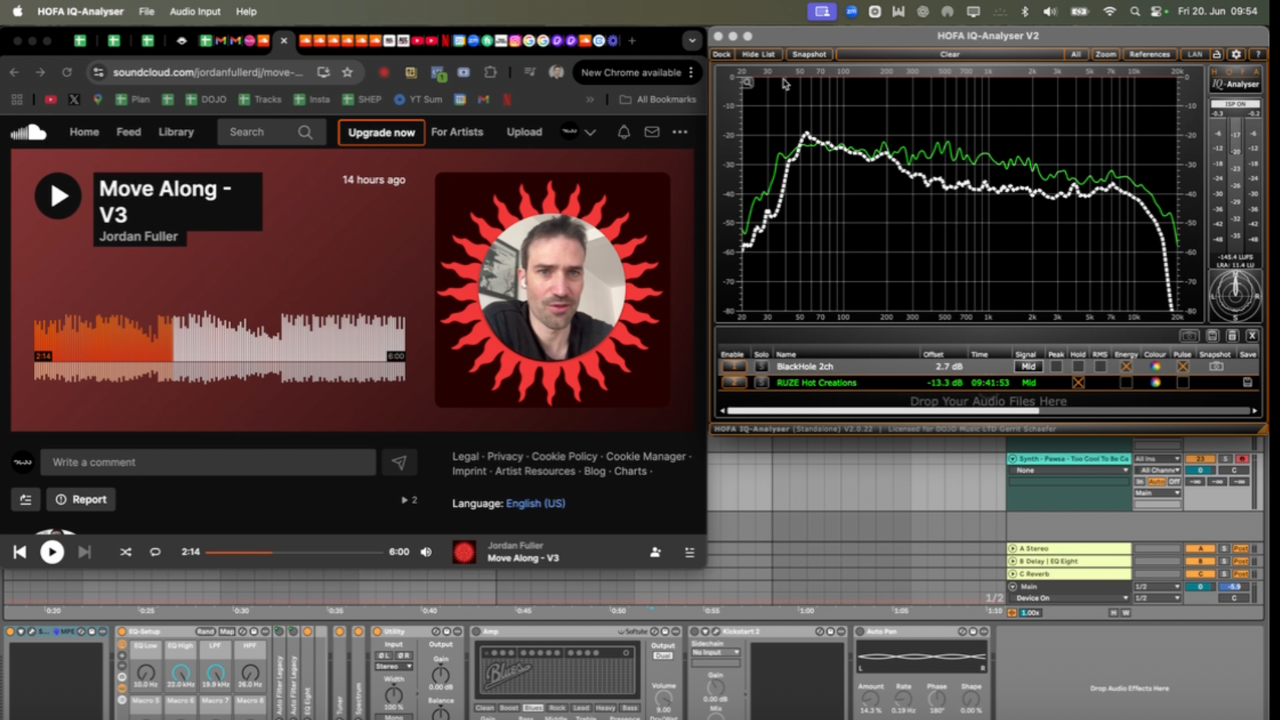Click References button in IQ-Analyser

1149,55
